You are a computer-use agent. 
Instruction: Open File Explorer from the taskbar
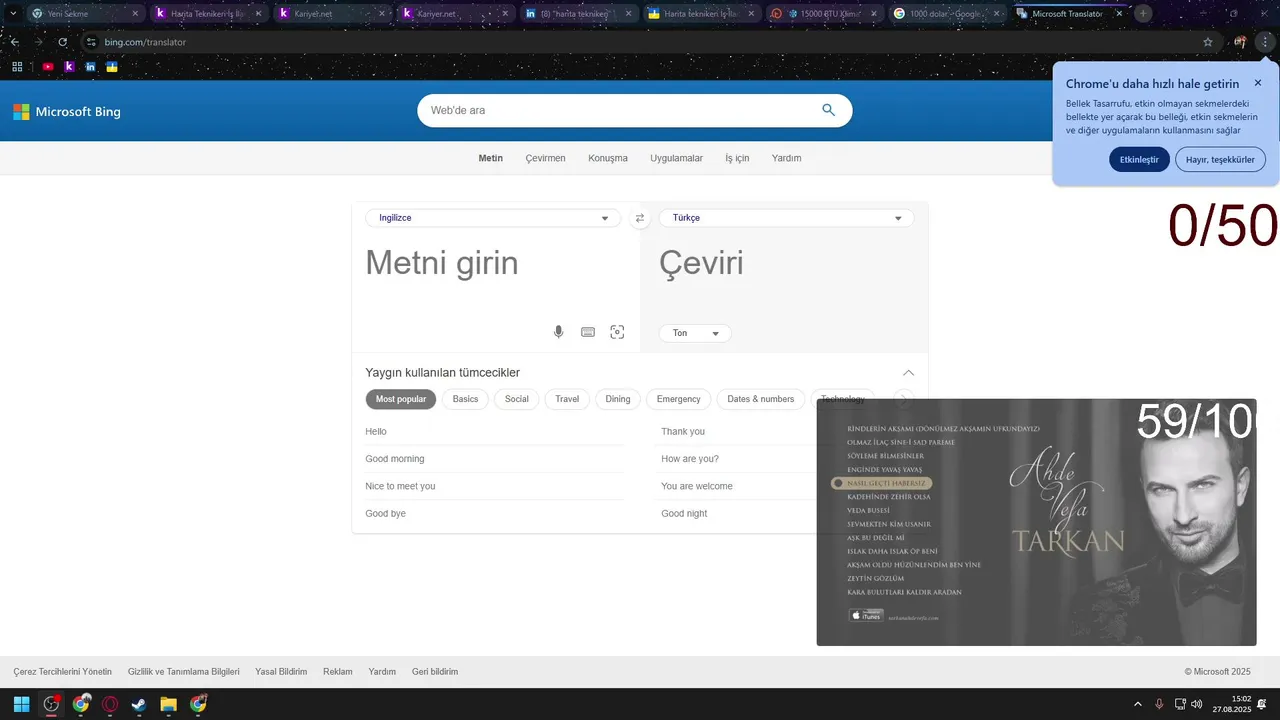tap(169, 704)
